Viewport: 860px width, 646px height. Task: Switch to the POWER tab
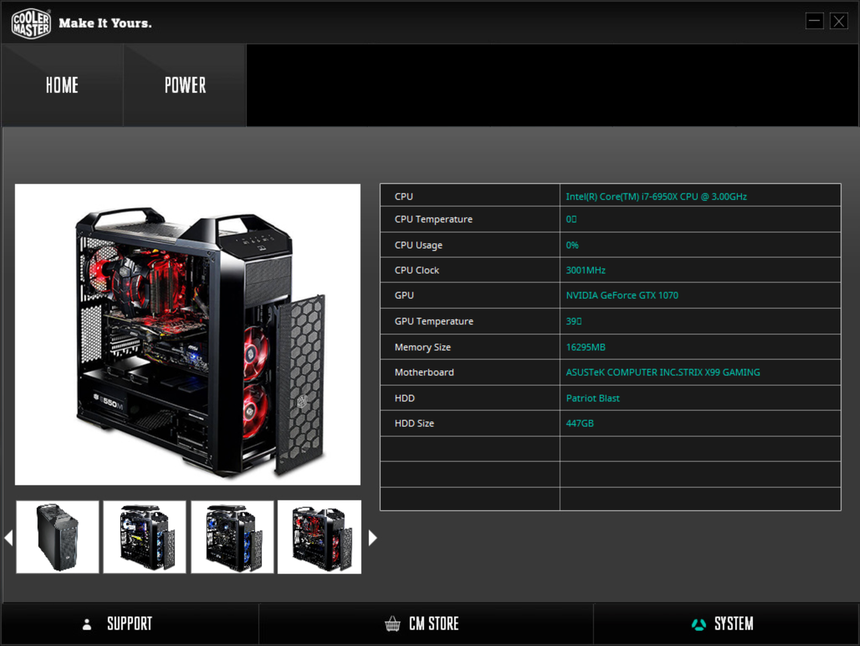185,85
